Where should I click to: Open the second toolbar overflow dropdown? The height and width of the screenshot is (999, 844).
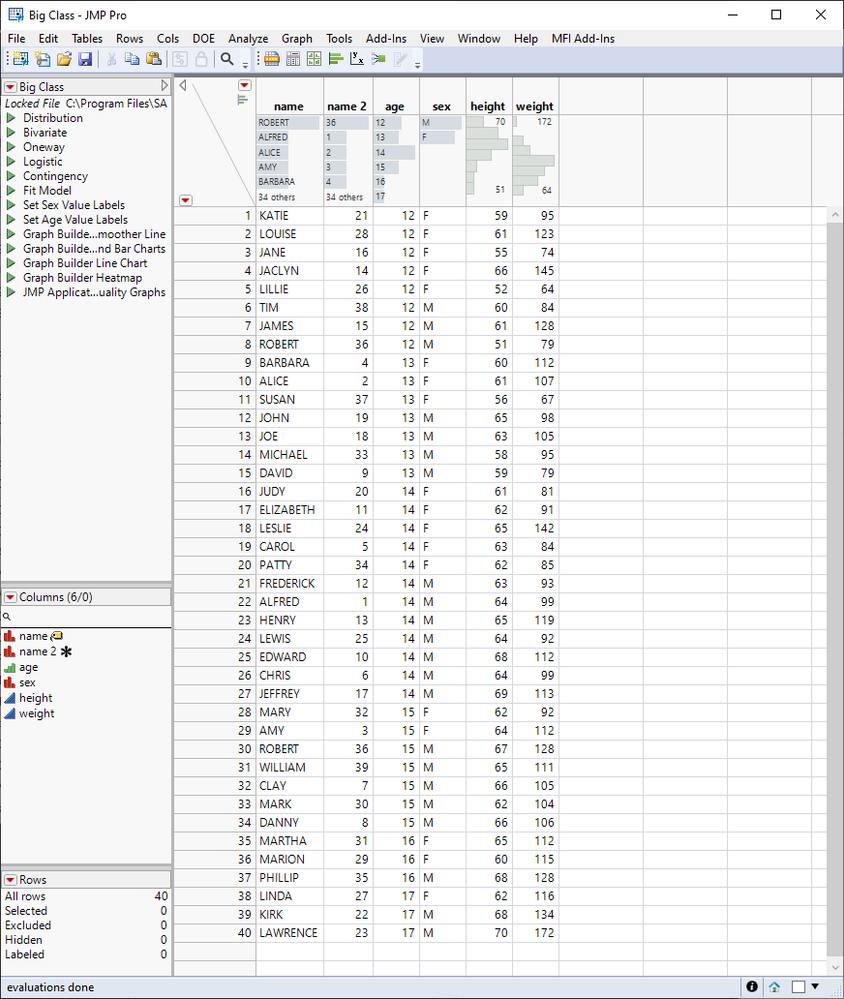pos(417,65)
